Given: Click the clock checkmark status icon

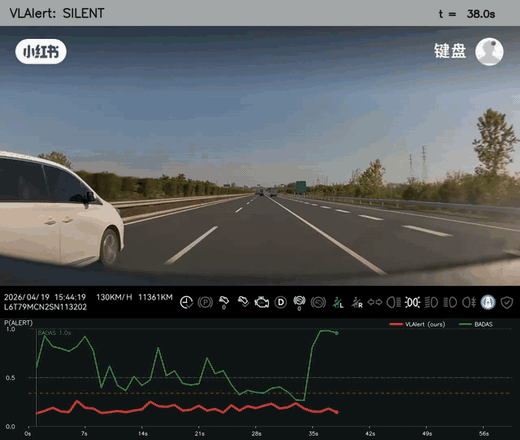Looking at the screenshot, I should coord(186,302).
